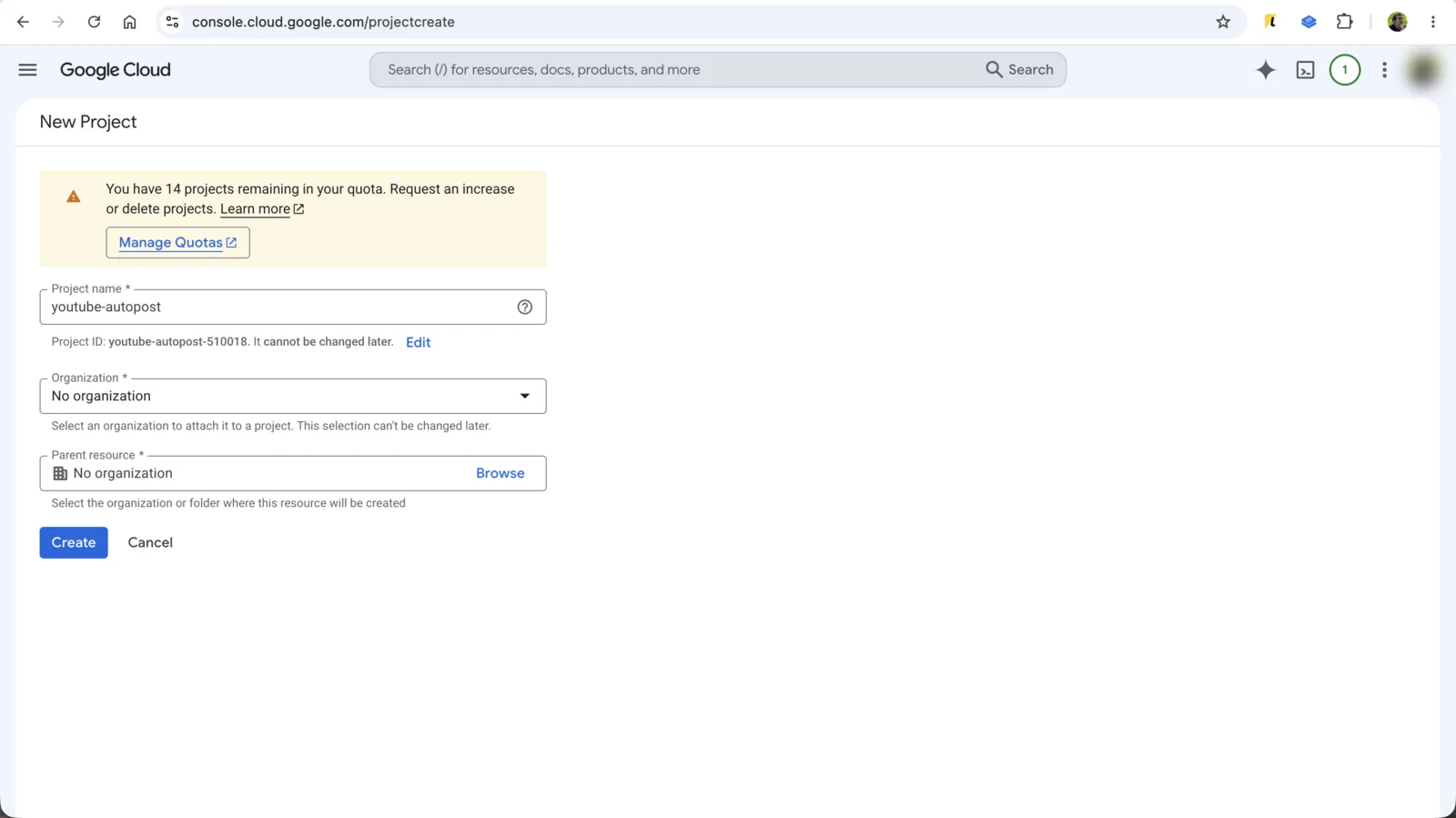Open the Manage Quotas link
This screenshot has height=818, width=1456.
pos(177,243)
